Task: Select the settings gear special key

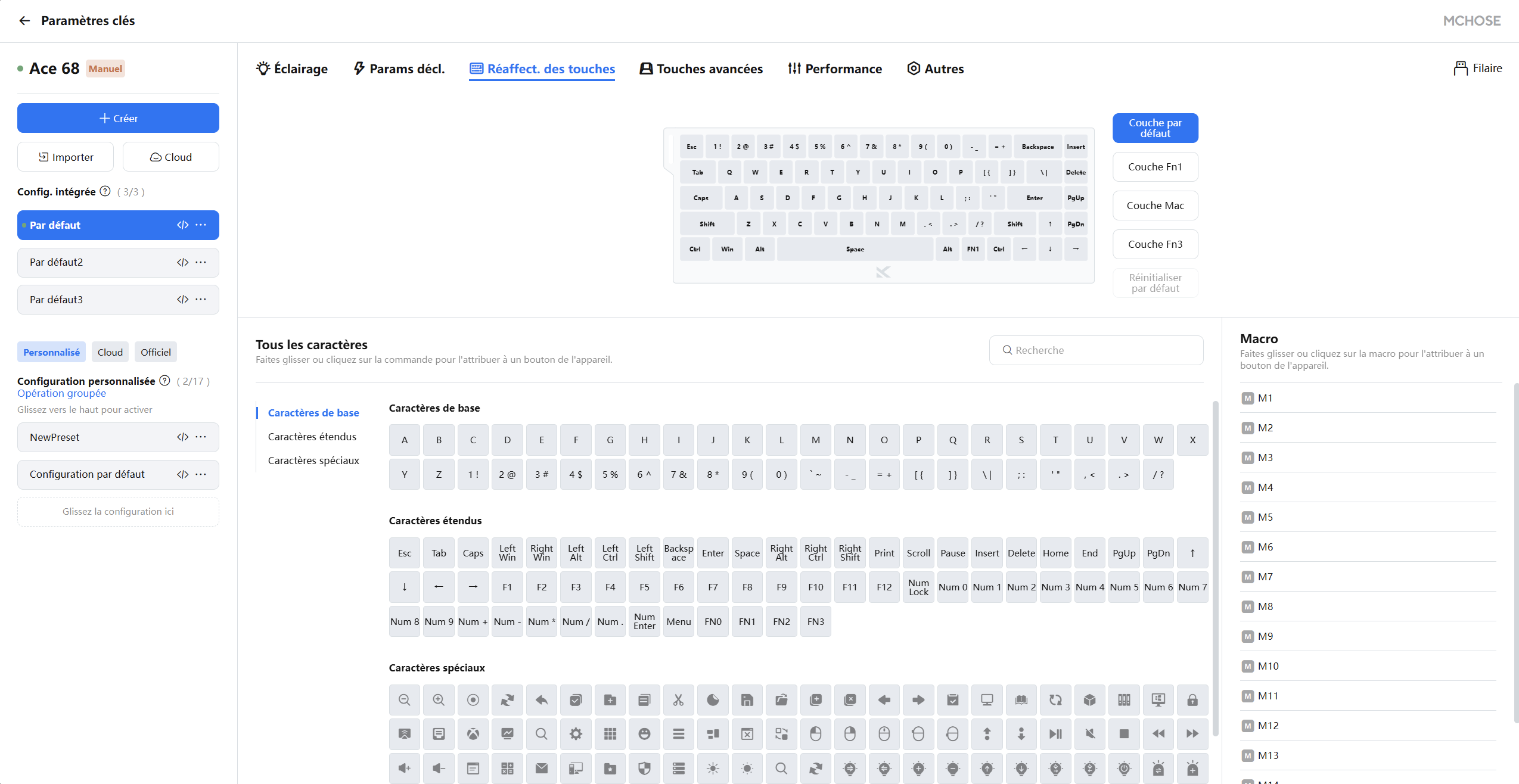Action: tap(576, 734)
